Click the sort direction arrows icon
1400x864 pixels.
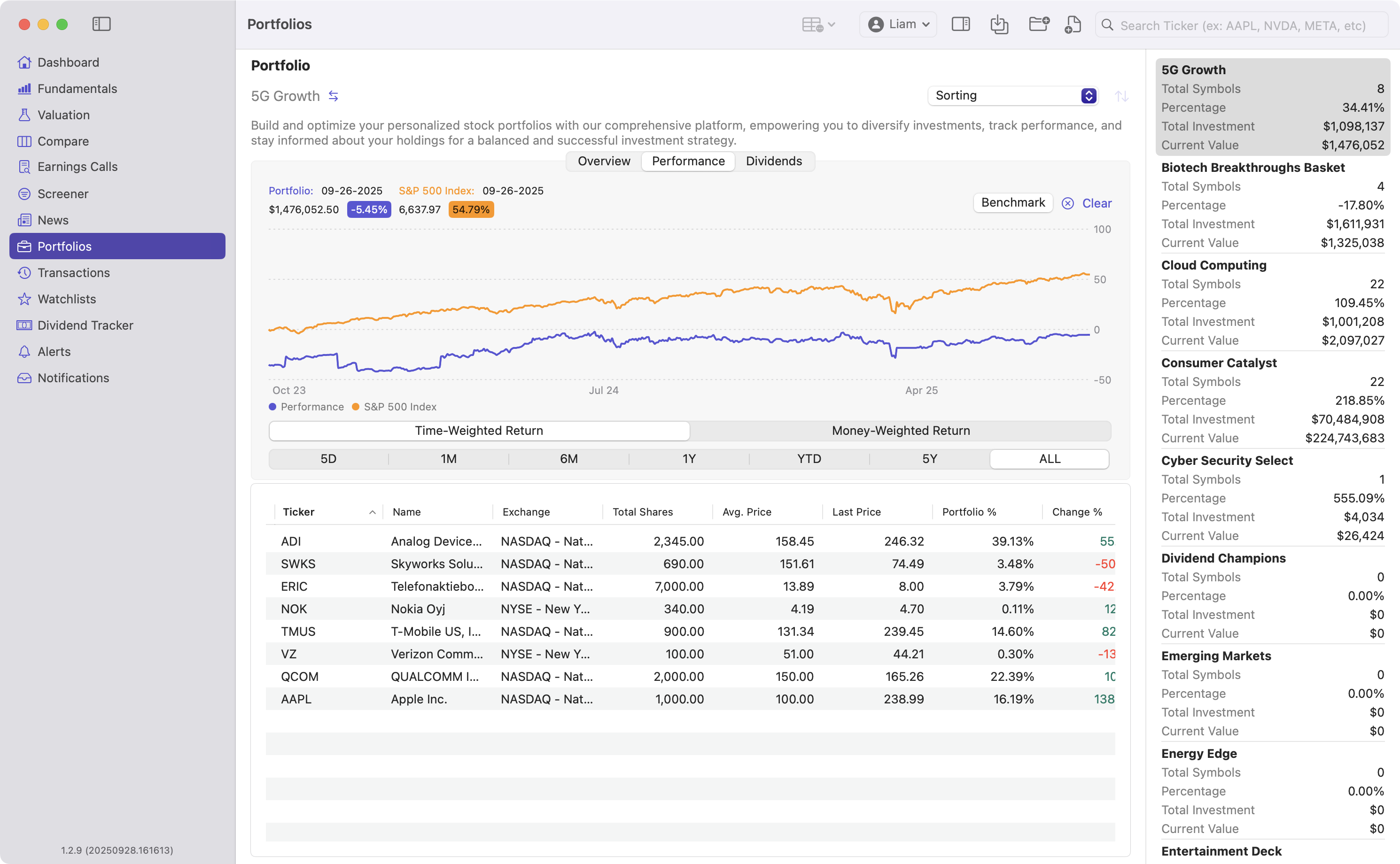[x=1121, y=96]
